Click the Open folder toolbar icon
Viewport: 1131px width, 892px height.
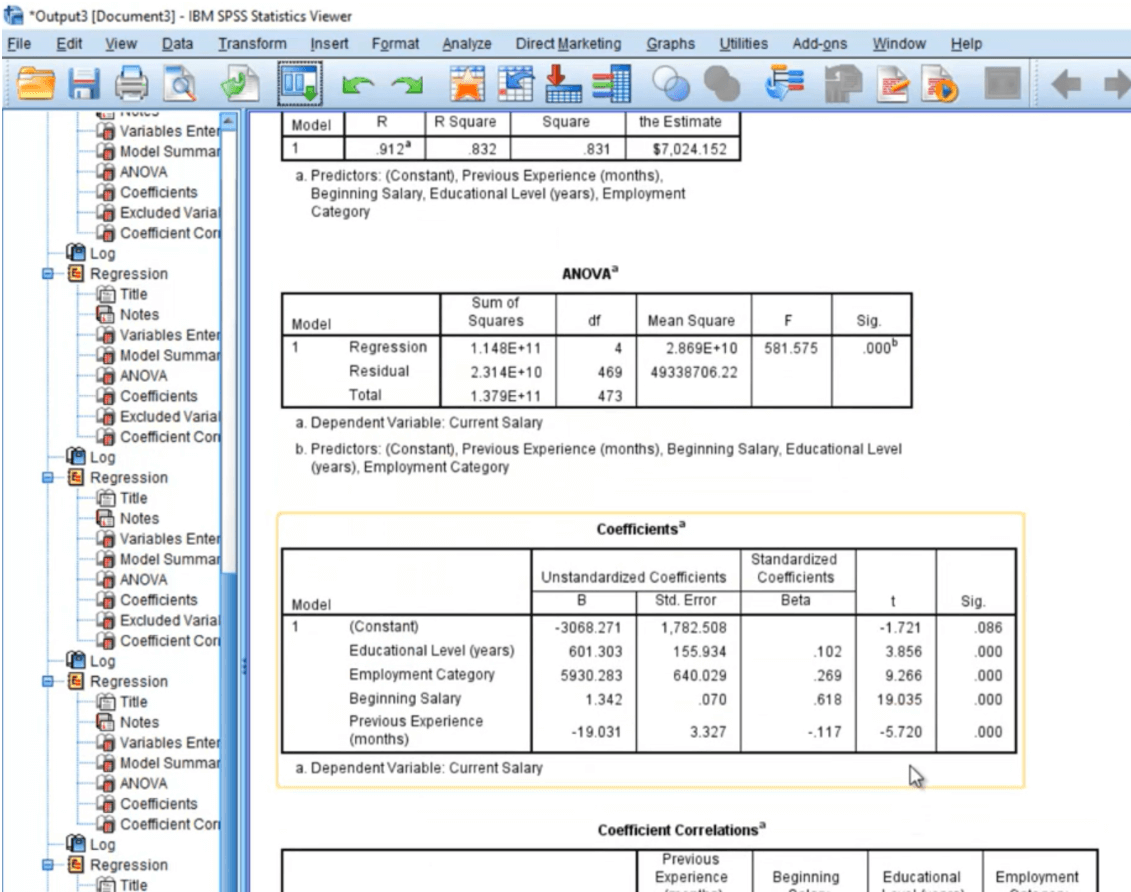click(35, 84)
